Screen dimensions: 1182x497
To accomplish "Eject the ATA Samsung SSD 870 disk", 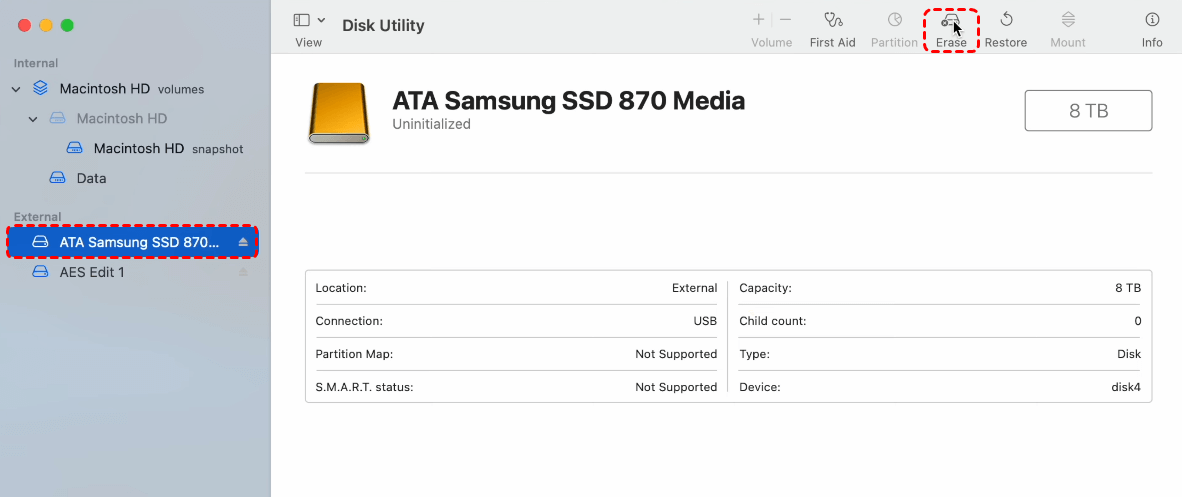I will [243, 242].
